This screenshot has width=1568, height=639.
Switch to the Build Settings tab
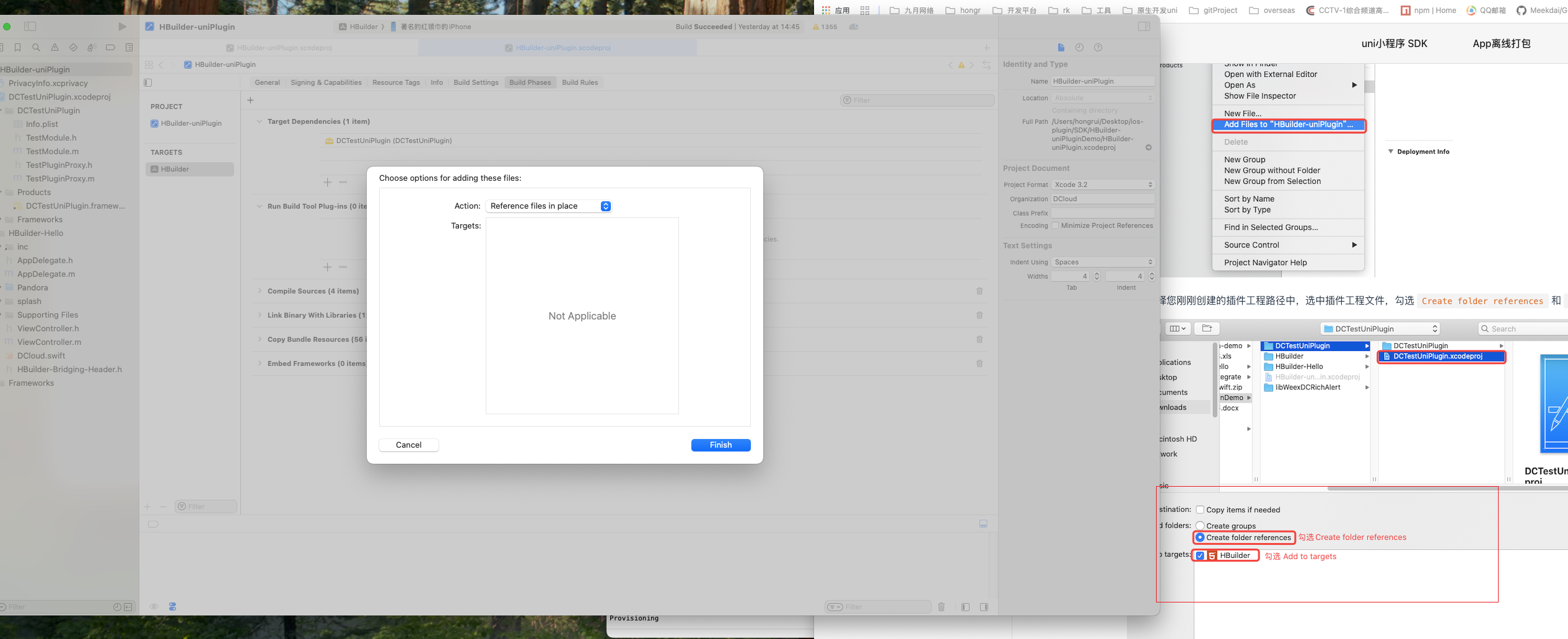tap(475, 82)
